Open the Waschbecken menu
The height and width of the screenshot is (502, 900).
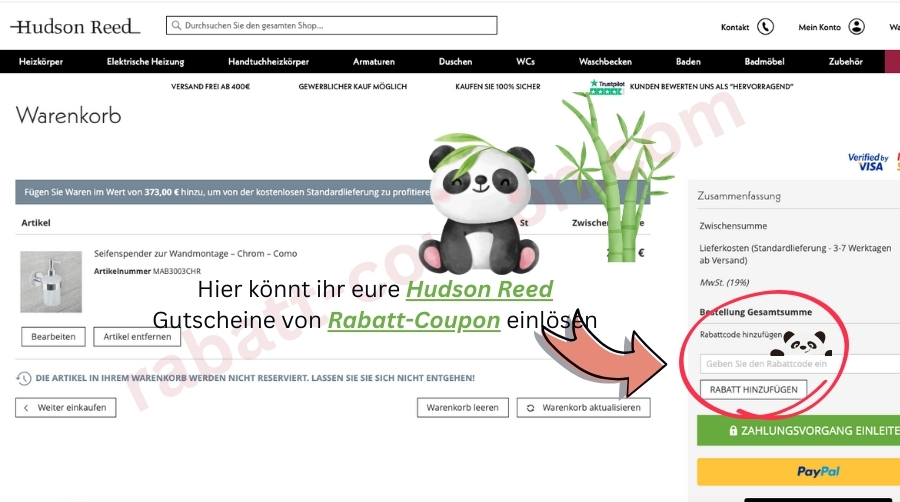tap(604, 62)
